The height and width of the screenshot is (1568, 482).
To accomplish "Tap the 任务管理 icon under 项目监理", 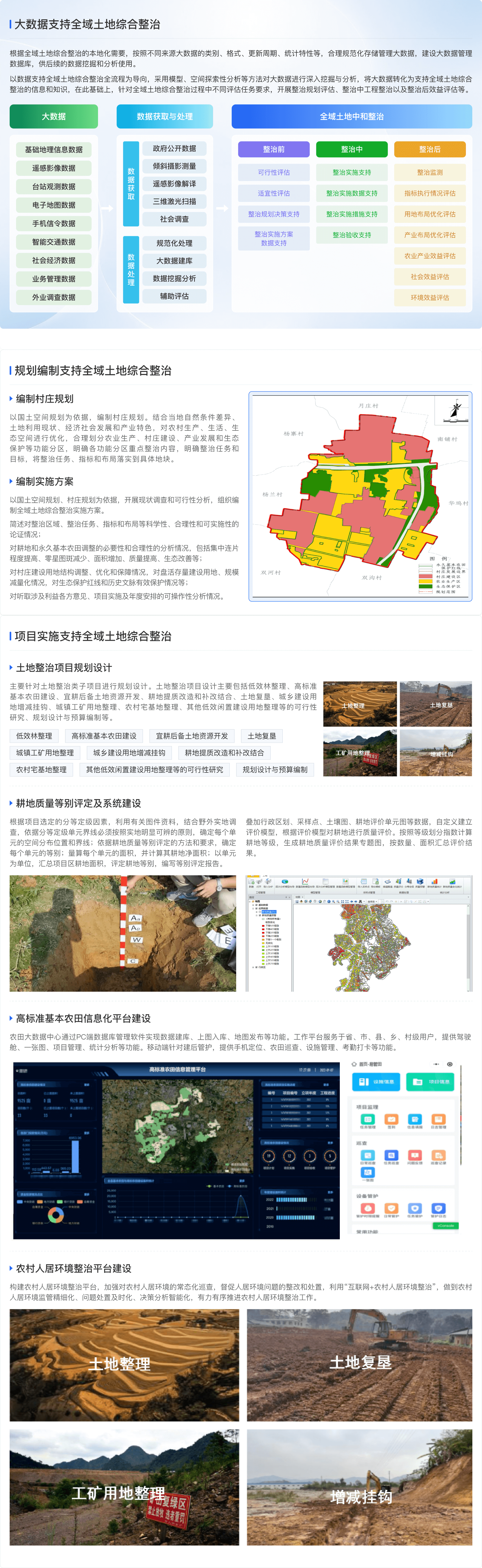I will (367, 1119).
